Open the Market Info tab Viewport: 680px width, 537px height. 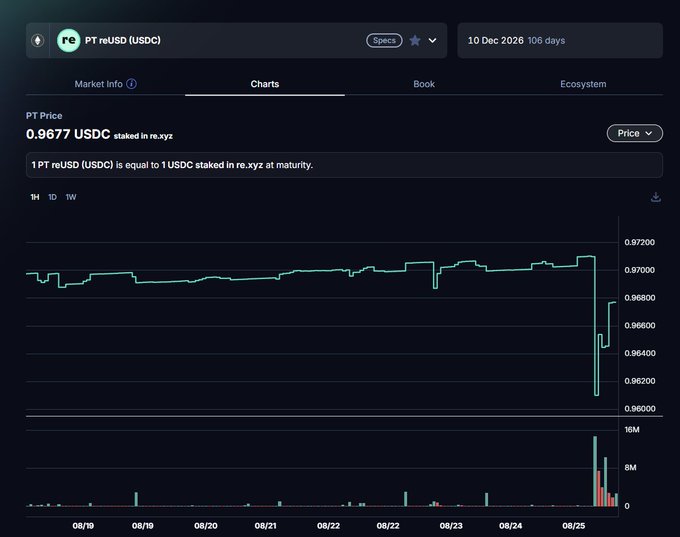click(x=98, y=84)
